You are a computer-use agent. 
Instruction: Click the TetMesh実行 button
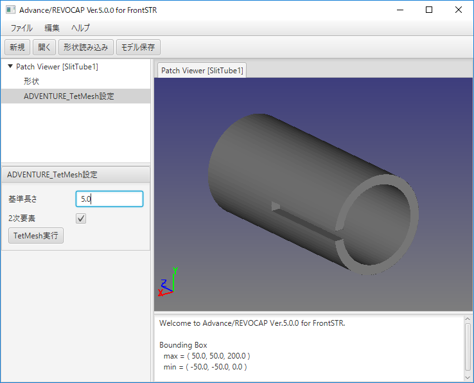click(x=36, y=236)
